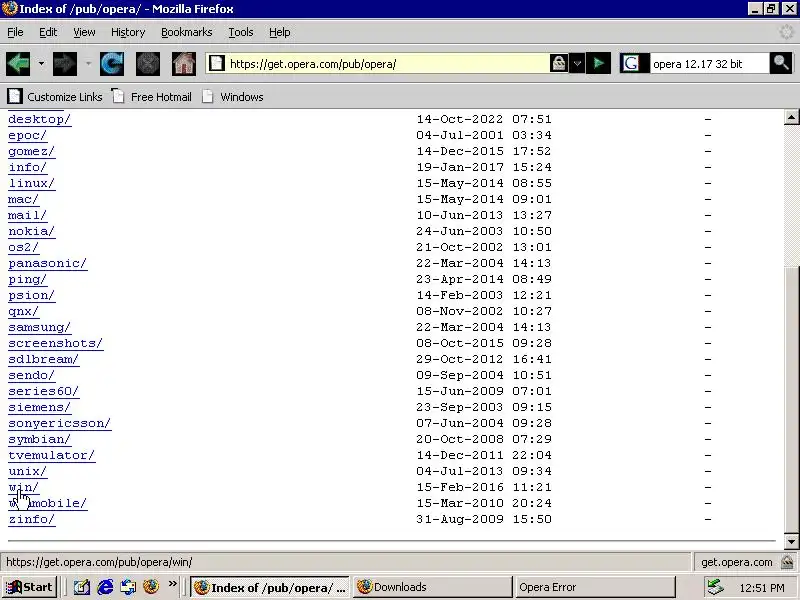
Task: Open the desktop/ directory link
Action: pyautogui.click(x=40, y=119)
